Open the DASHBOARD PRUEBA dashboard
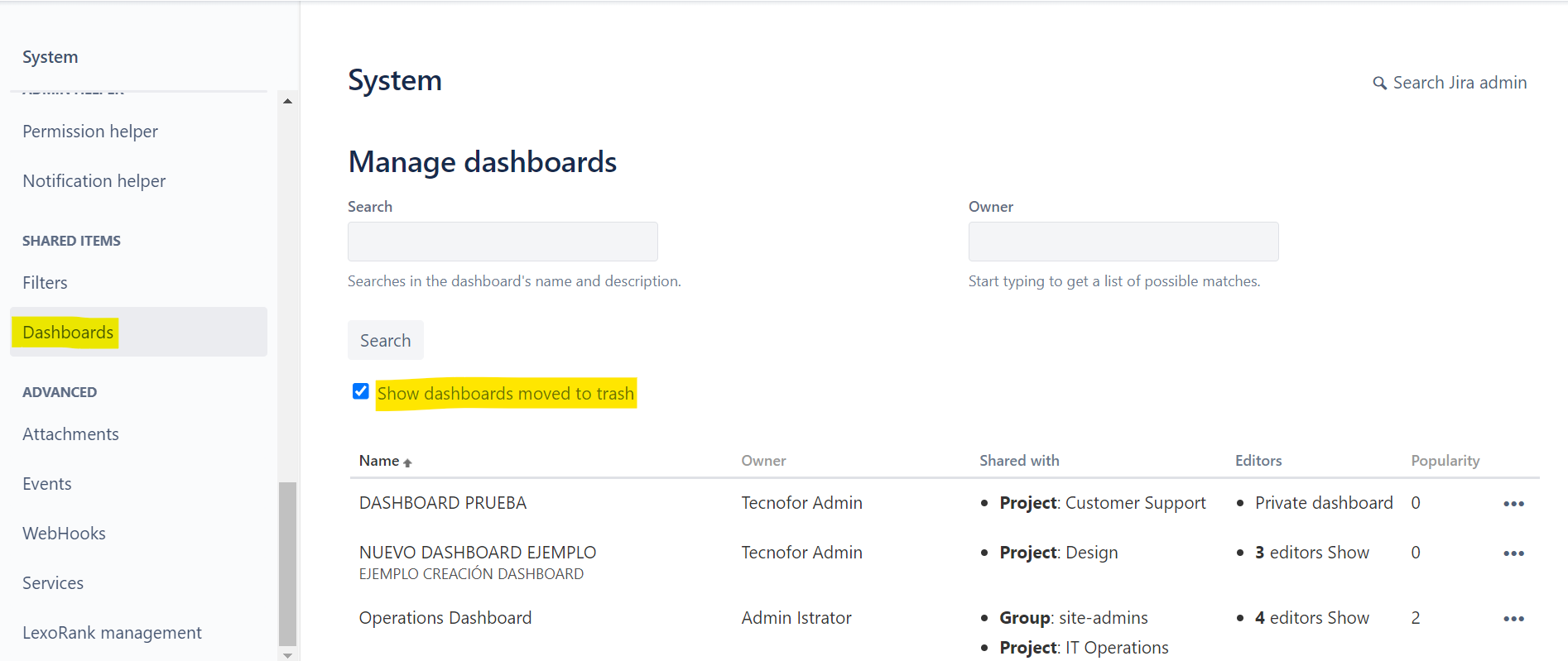This screenshot has width=1568, height=661. [442, 503]
